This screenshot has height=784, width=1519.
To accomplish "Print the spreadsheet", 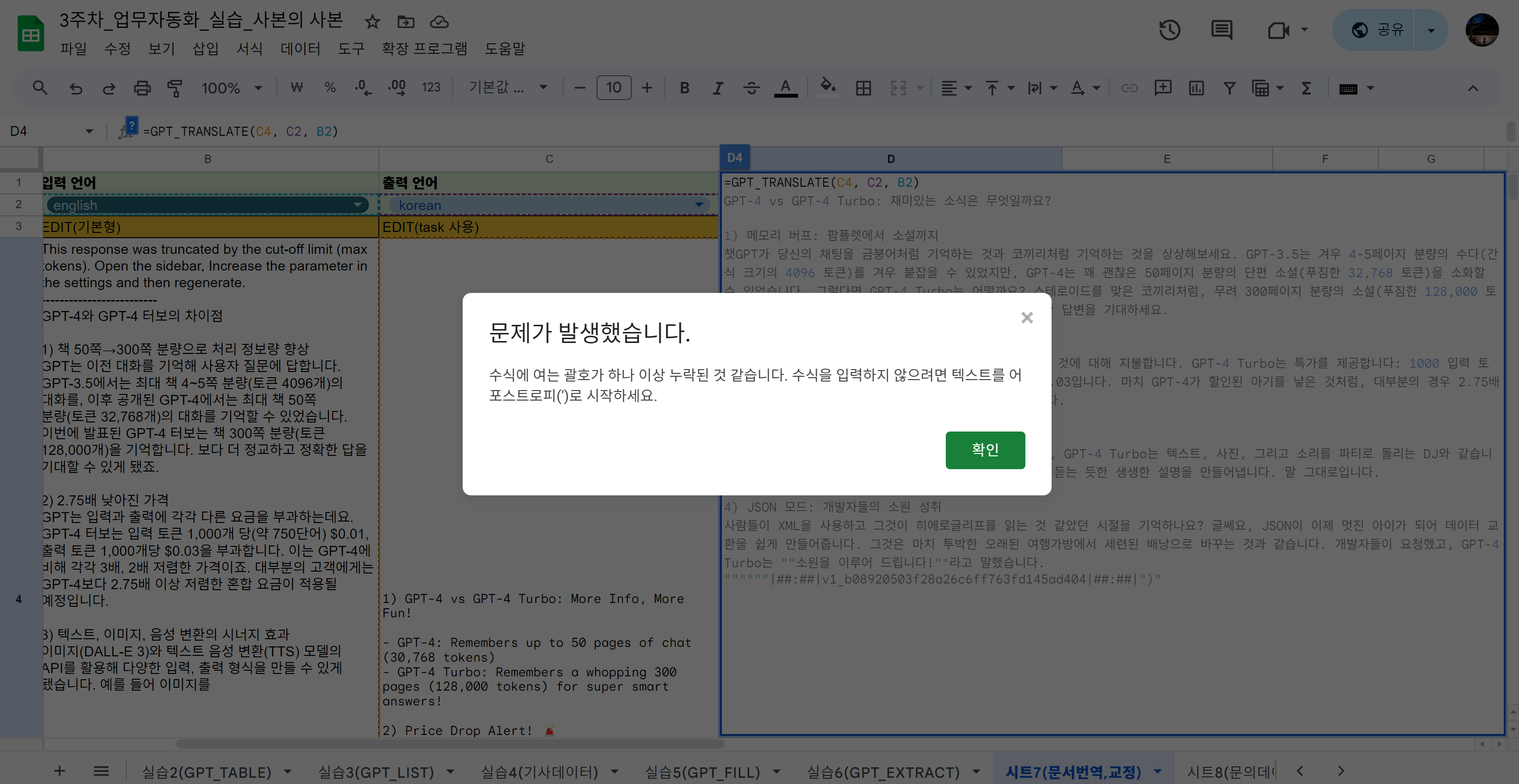I will tap(142, 89).
